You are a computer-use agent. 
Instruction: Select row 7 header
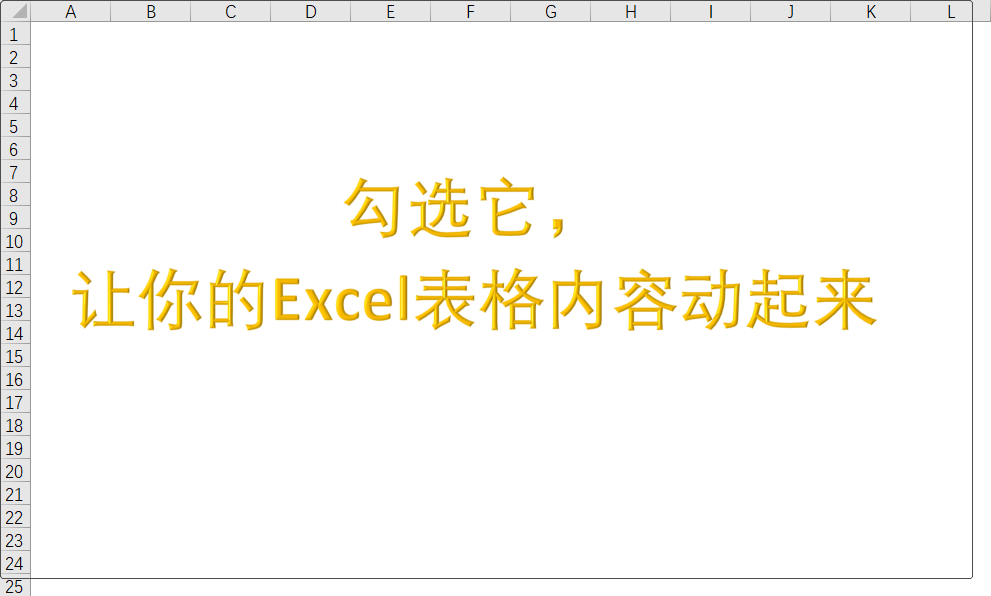click(15, 172)
